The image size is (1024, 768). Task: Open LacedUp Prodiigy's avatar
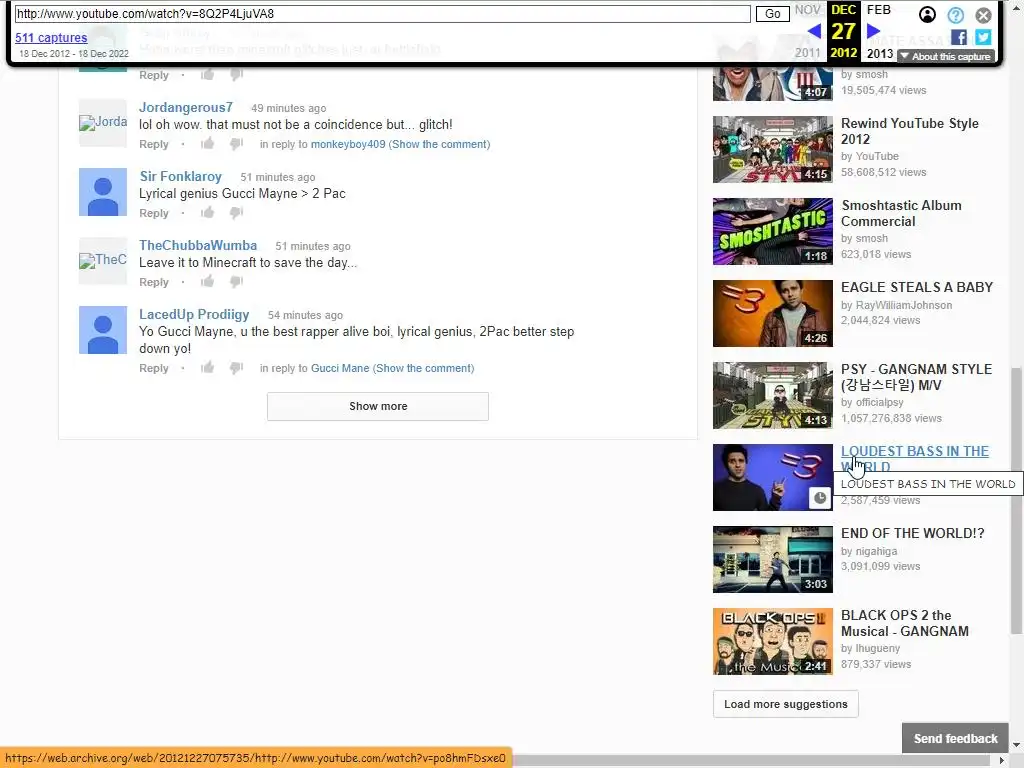coord(103,330)
